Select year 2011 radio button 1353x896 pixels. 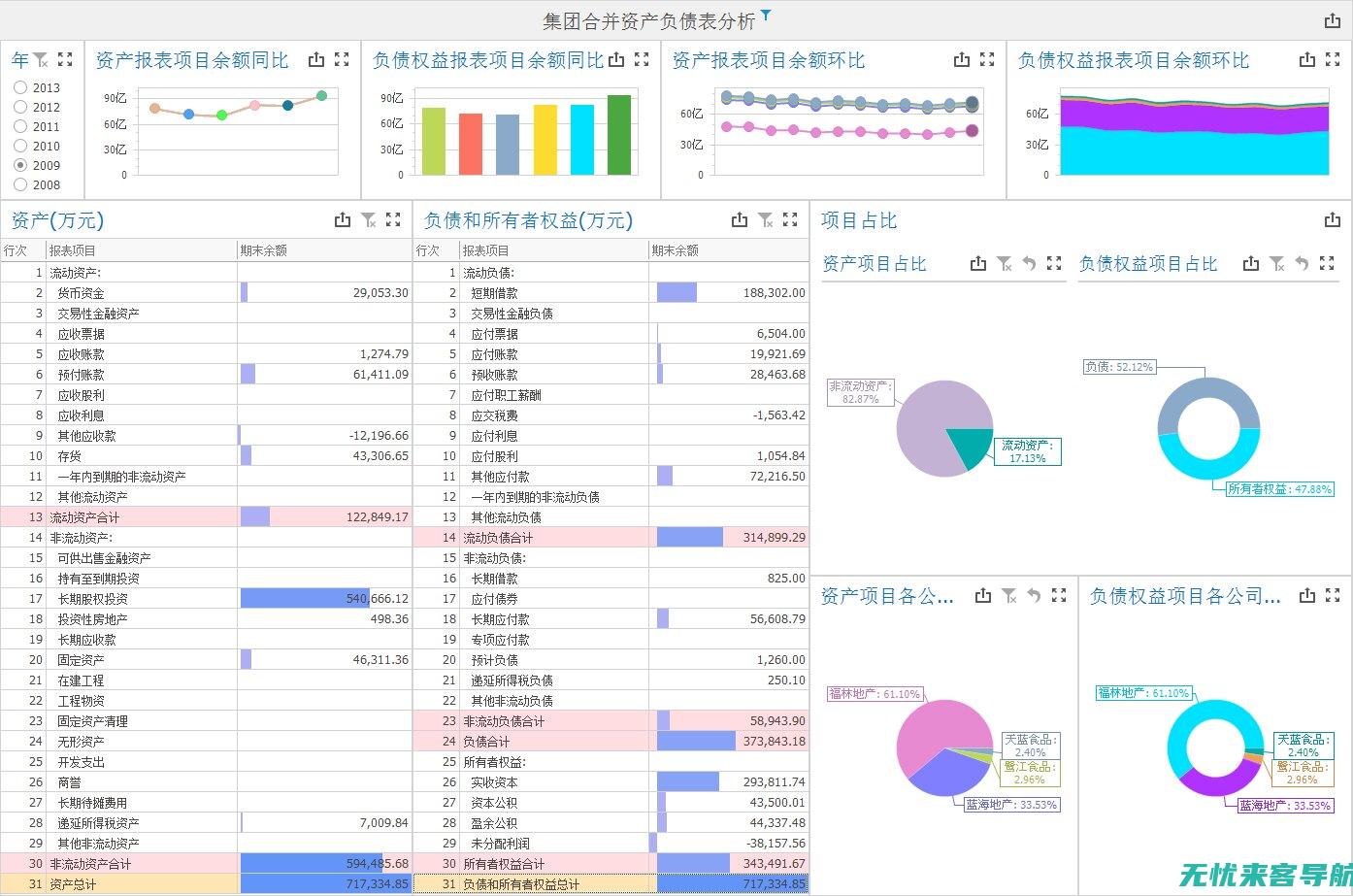pyautogui.click(x=20, y=126)
